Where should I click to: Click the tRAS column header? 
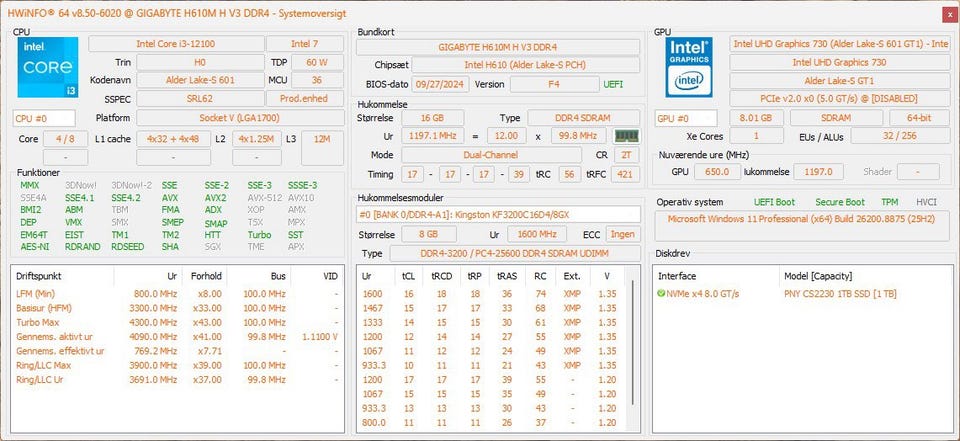pyautogui.click(x=507, y=276)
